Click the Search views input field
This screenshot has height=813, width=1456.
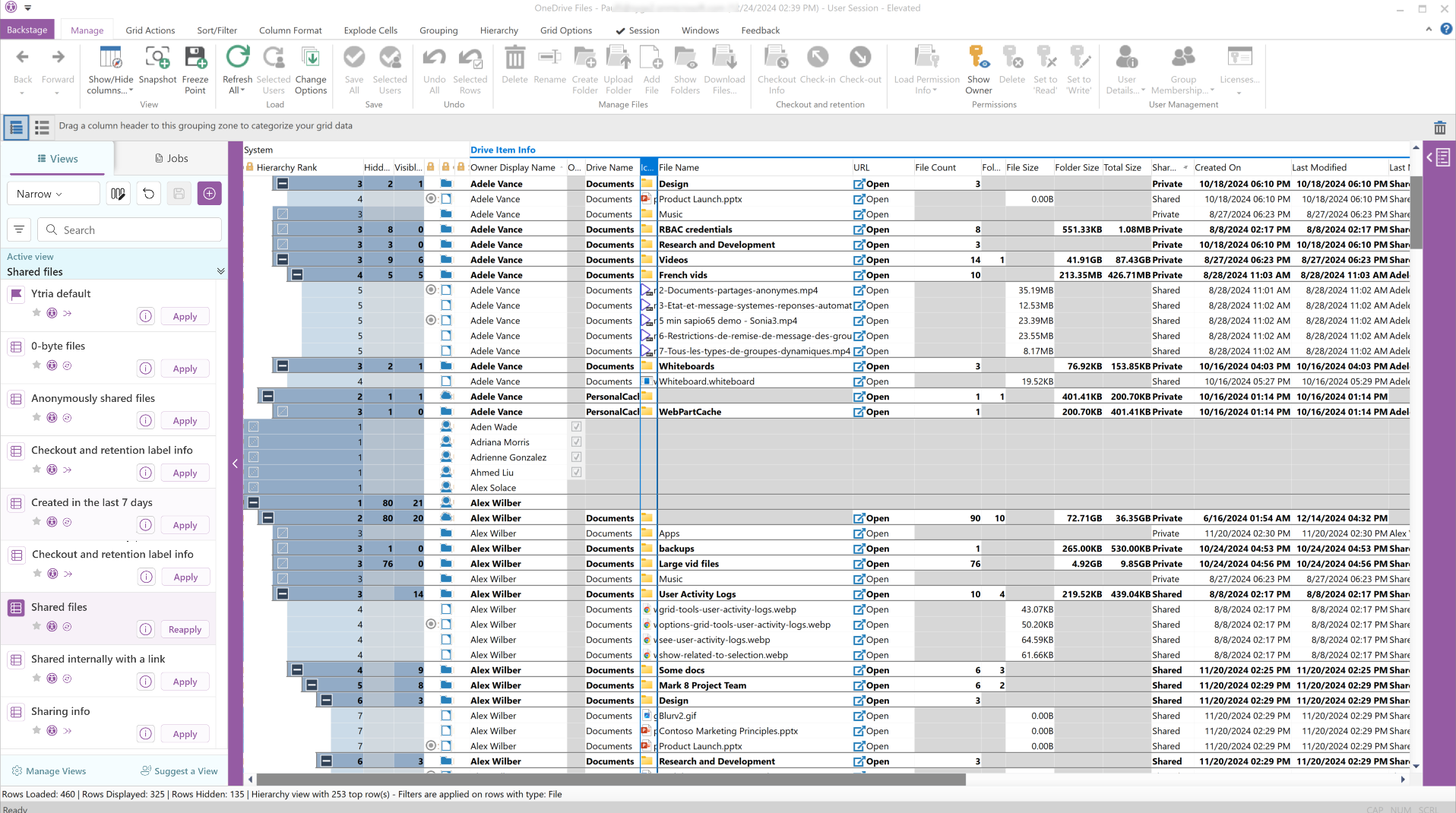[x=137, y=230]
